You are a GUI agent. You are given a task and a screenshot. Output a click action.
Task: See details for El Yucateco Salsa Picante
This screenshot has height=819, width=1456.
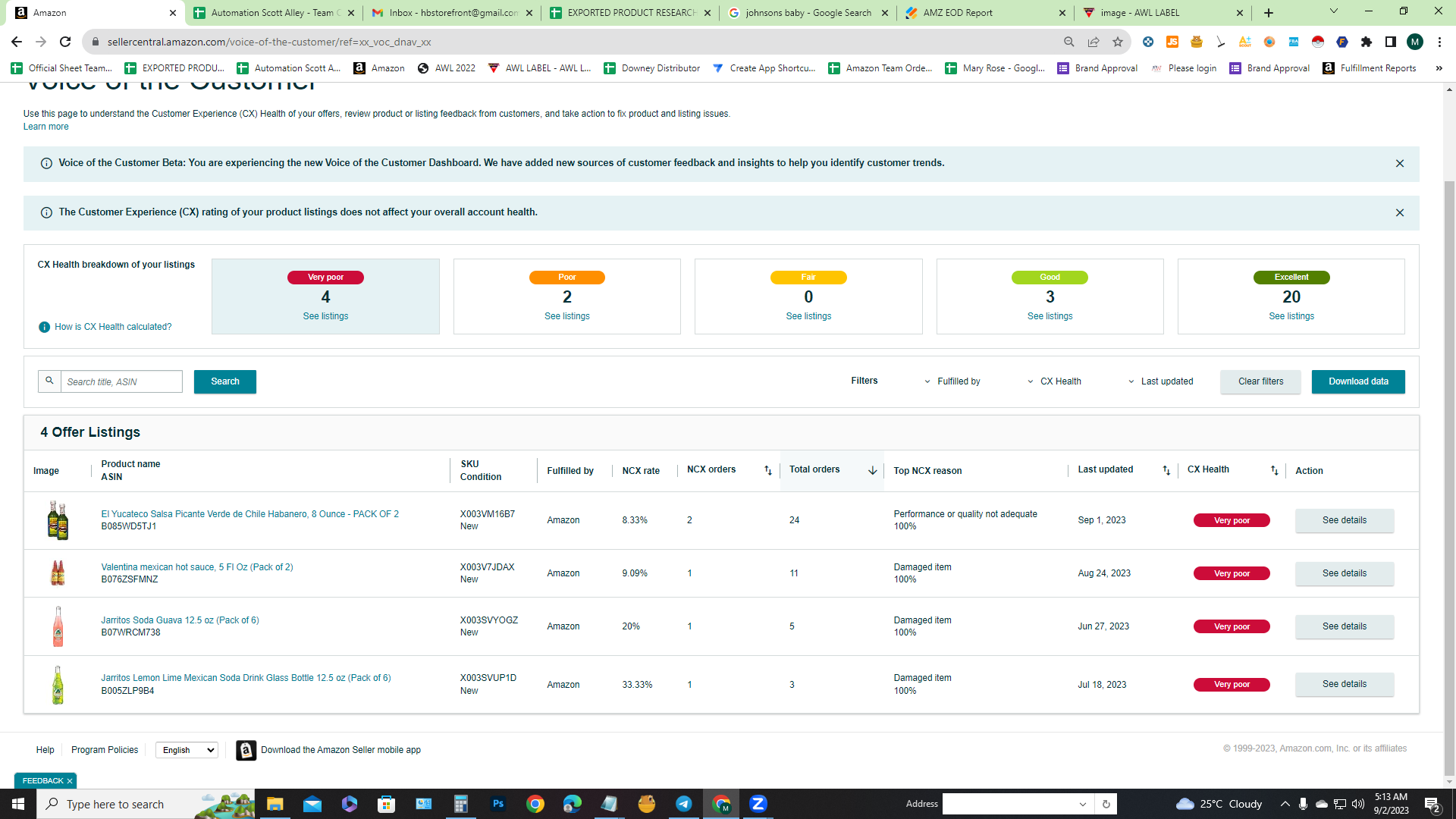pos(1345,520)
